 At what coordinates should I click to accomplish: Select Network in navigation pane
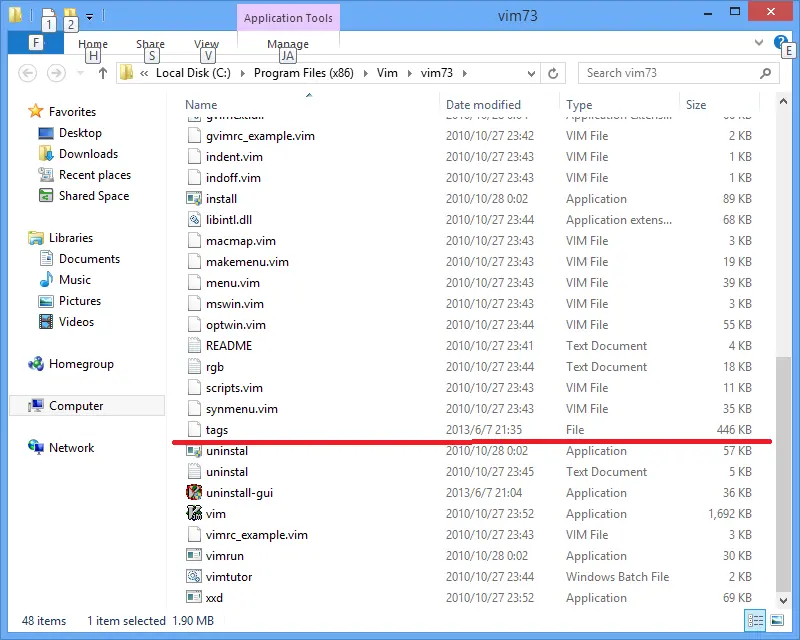pyautogui.click(x=71, y=448)
